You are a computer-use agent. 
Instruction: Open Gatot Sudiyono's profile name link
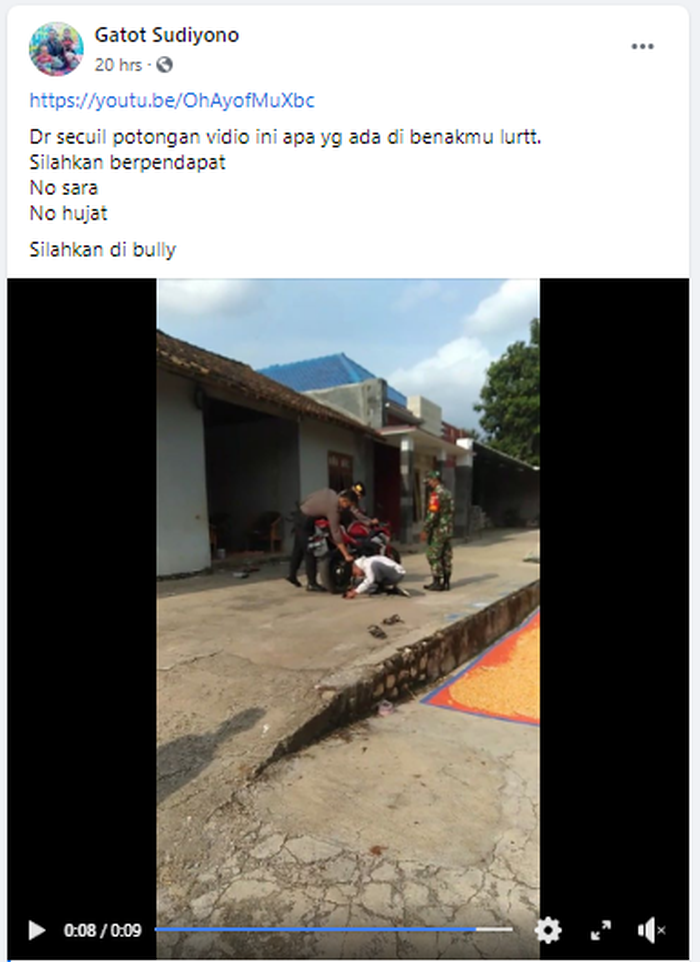[167, 35]
